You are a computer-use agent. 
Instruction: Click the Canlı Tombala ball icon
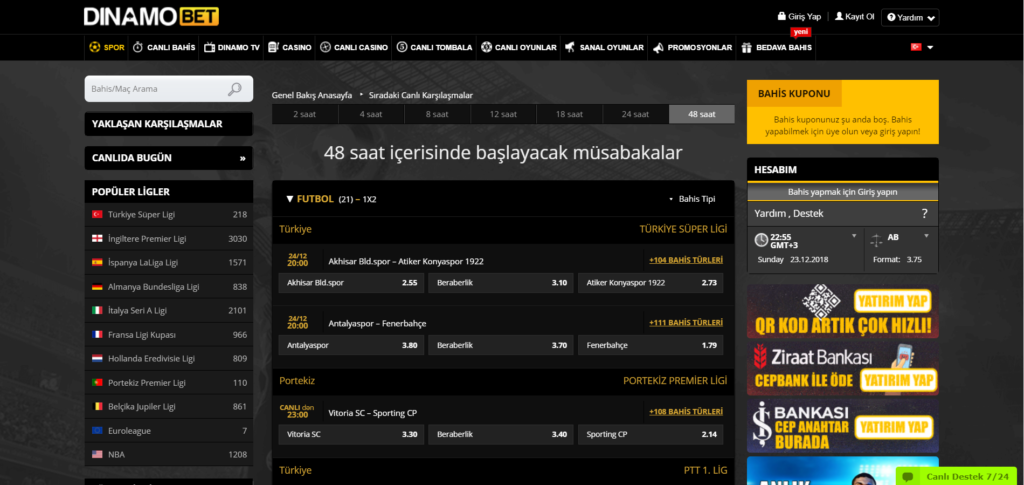point(402,48)
